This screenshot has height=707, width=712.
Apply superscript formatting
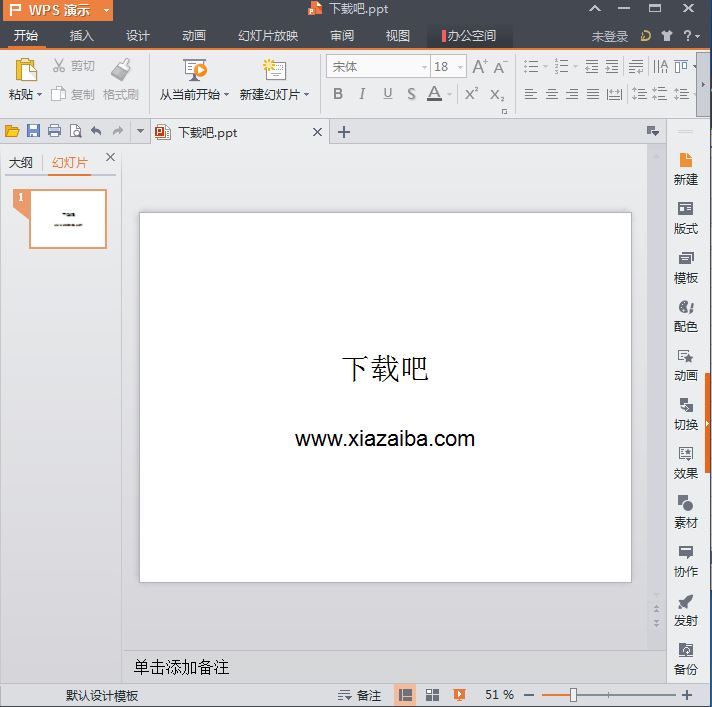click(x=471, y=94)
